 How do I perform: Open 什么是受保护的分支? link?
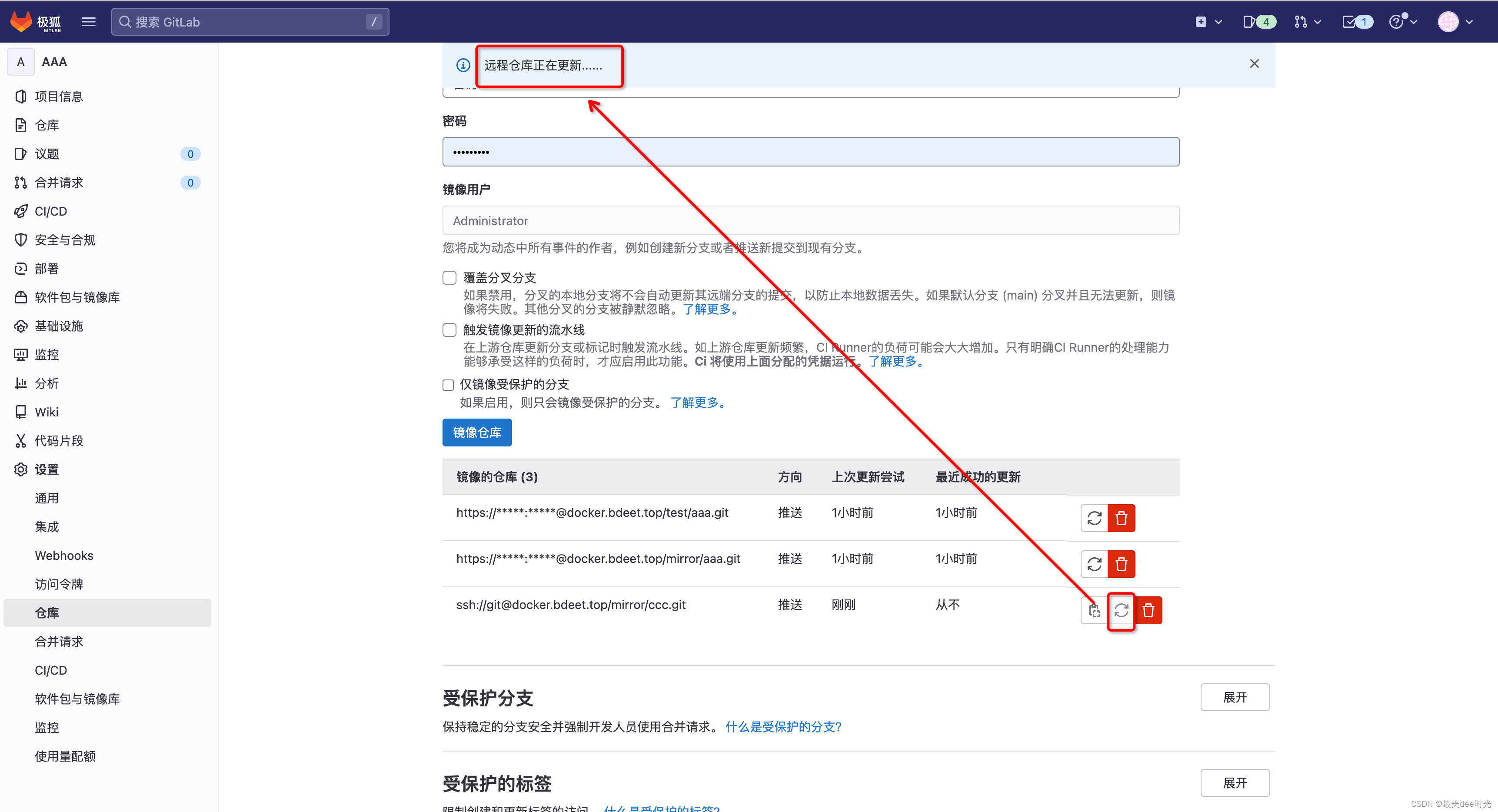pyautogui.click(x=783, y=726)
